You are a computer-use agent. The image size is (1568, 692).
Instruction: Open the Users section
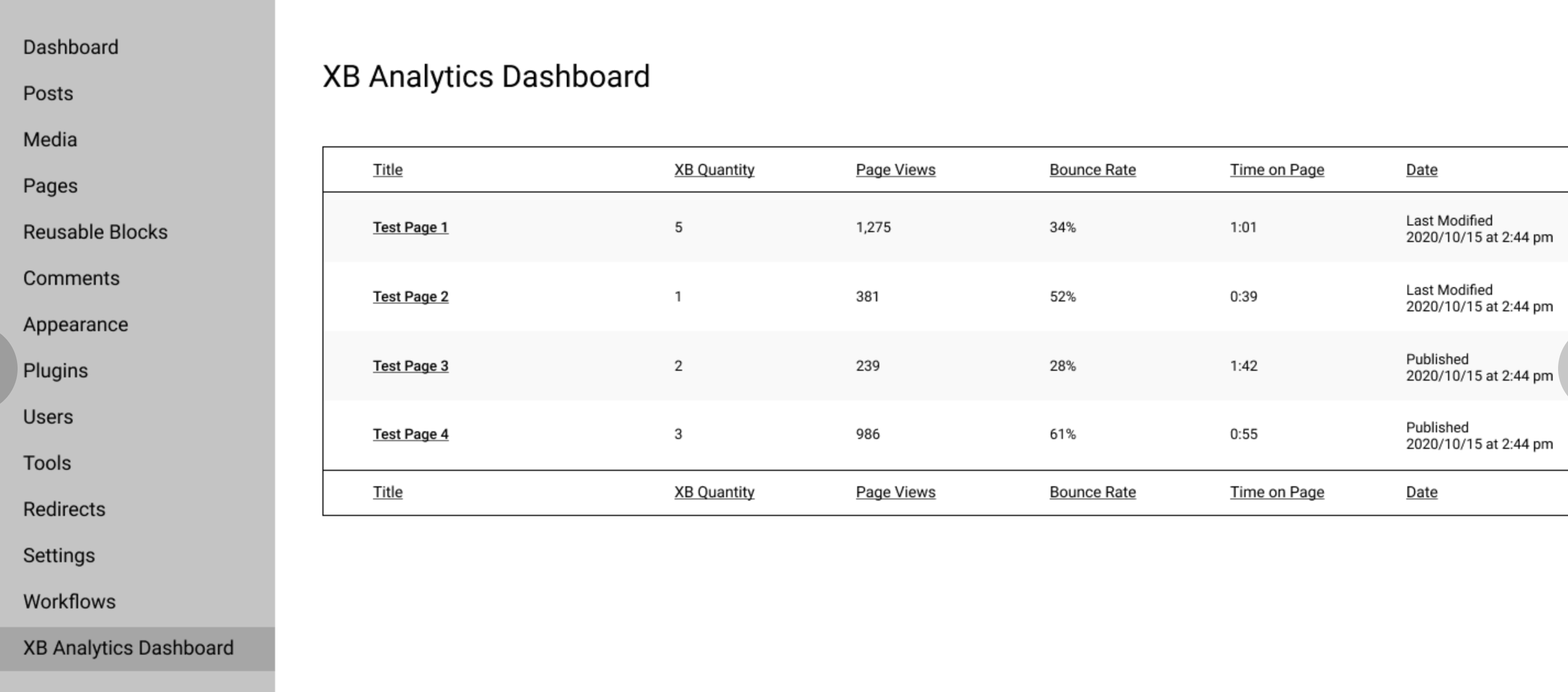coord(47,416)
